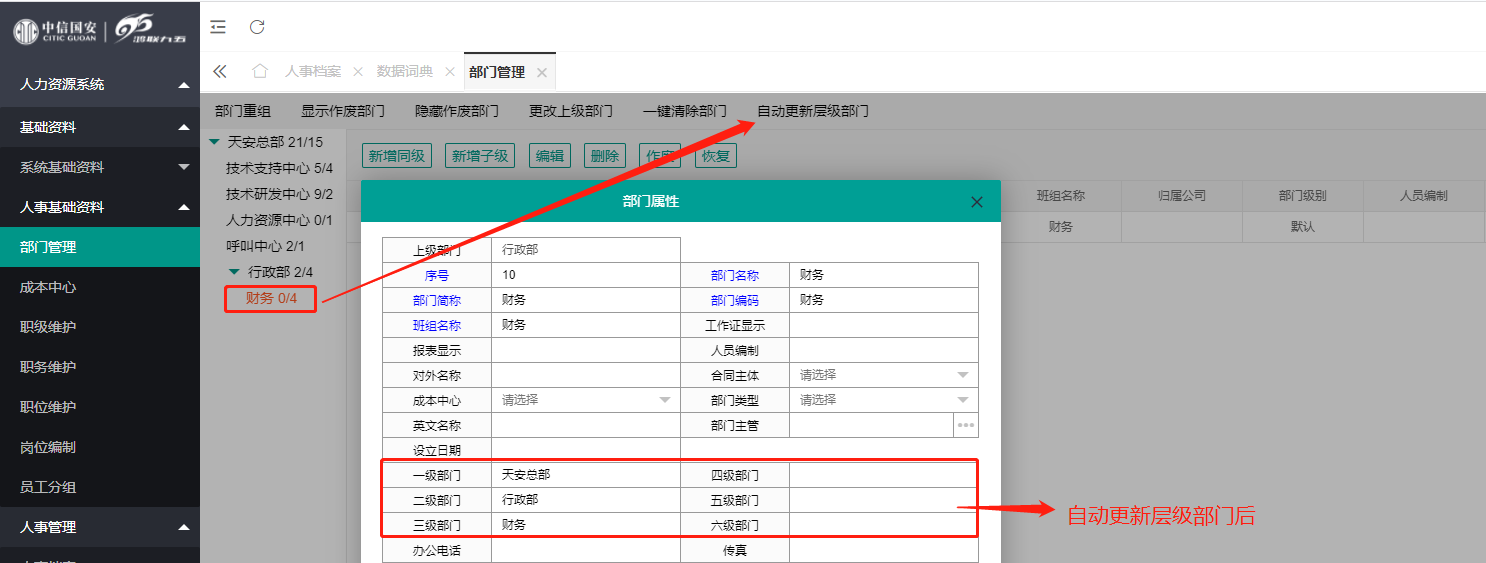Close the 人事档案 tab
Image resolution: width=1486 pixels, height=563 pixels.
pos(357,72)
